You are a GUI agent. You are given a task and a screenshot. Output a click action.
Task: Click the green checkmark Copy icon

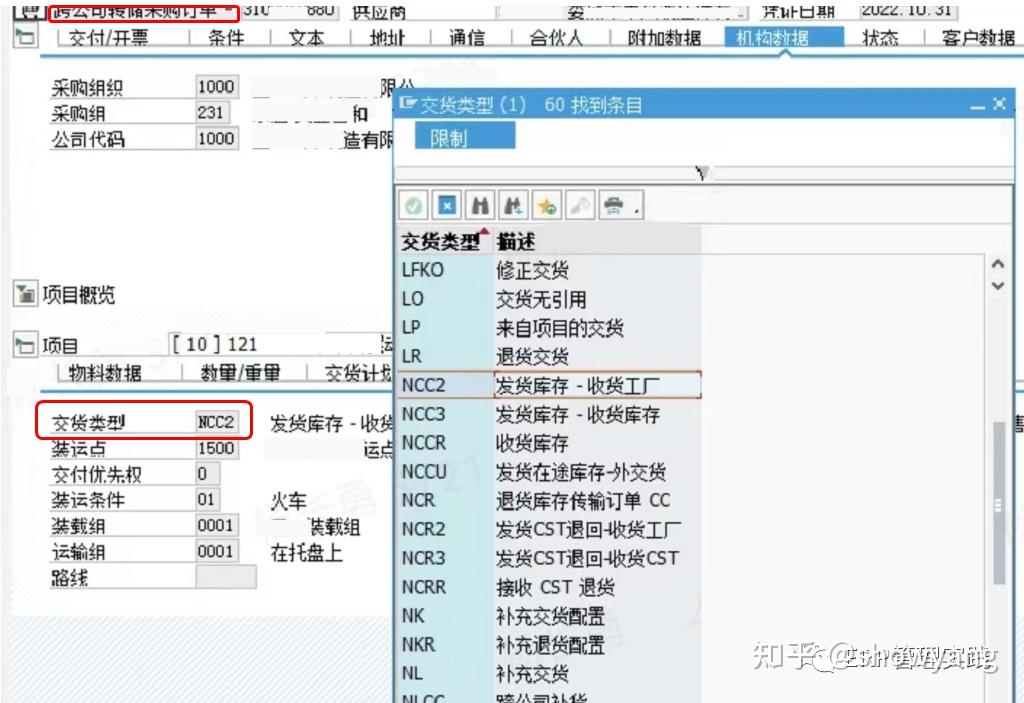point(413,207)
